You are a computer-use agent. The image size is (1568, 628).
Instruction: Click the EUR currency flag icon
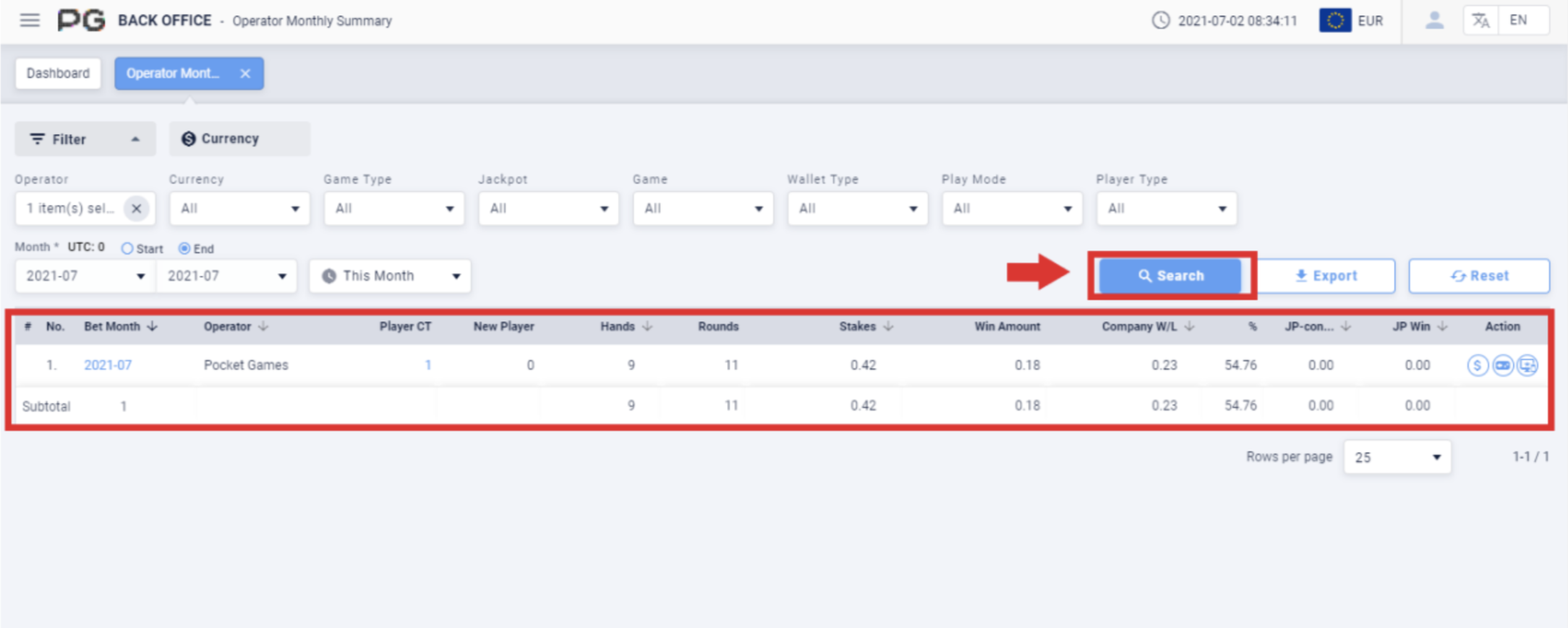pos(1335,20)
